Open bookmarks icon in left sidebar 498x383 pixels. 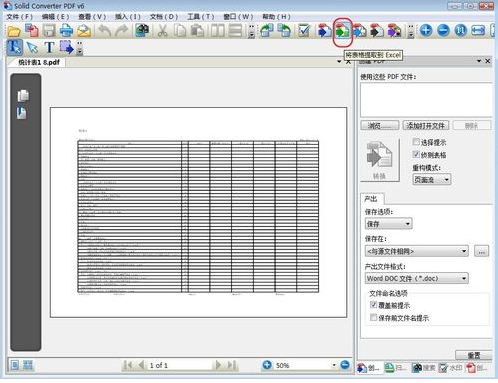click(x=22, y=113)
